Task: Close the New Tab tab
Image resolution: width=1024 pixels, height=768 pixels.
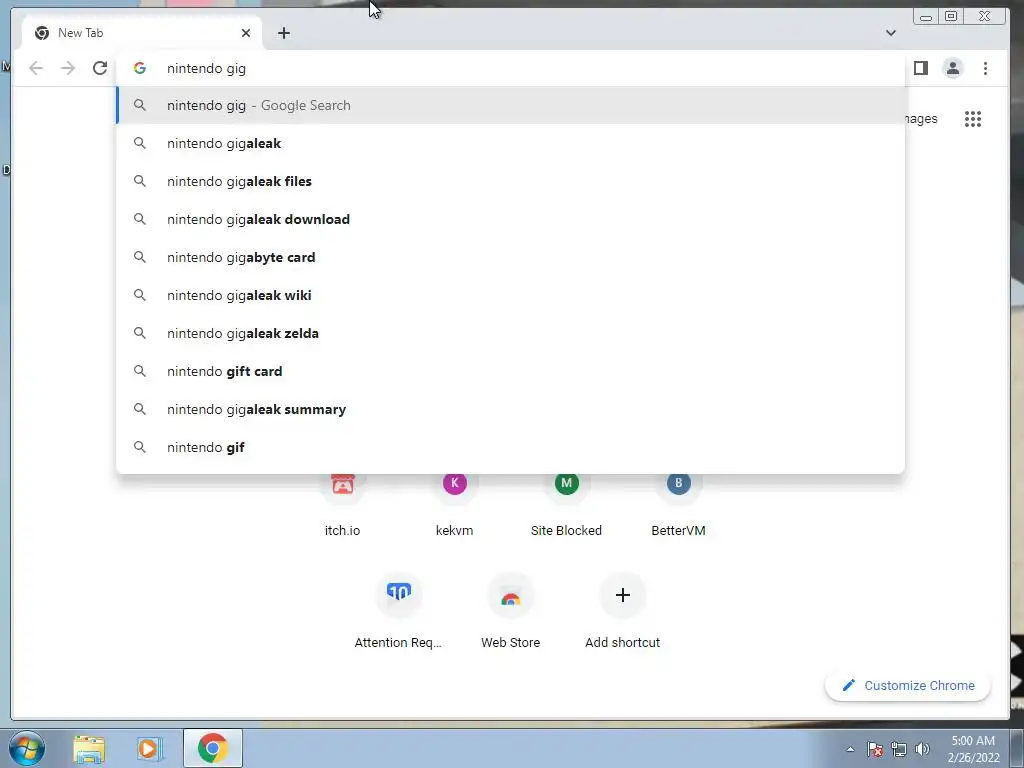Action: click(x=246, y=33)
